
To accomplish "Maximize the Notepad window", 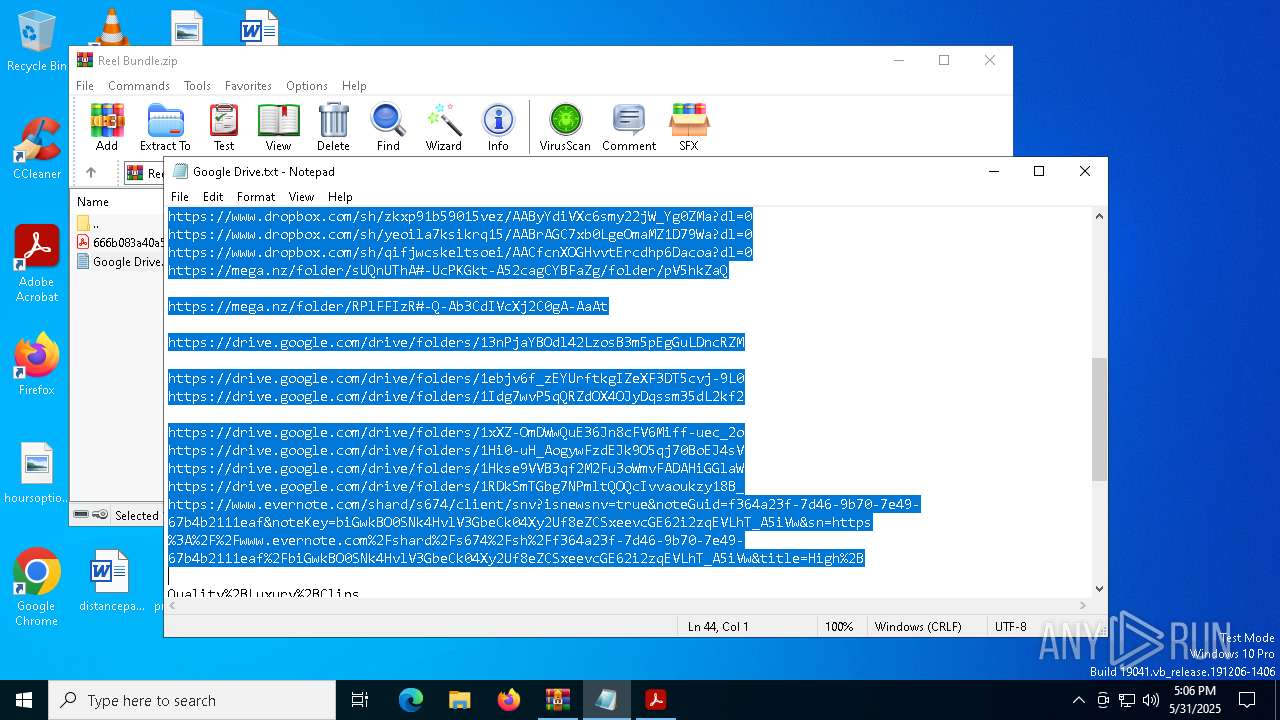I will [x=1039, y=171].
